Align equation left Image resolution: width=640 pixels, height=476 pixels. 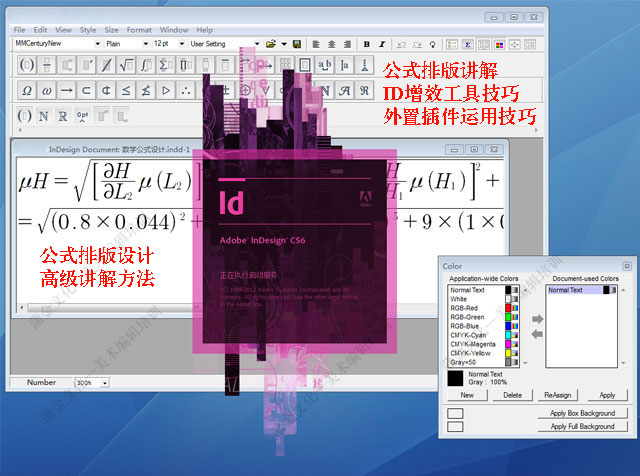point(316,44)
